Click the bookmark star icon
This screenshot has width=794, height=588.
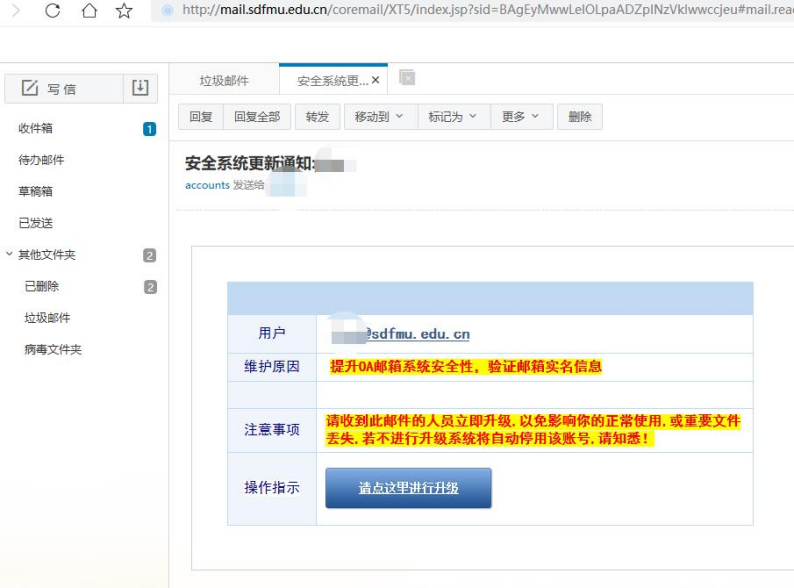(x=124, y=11)
